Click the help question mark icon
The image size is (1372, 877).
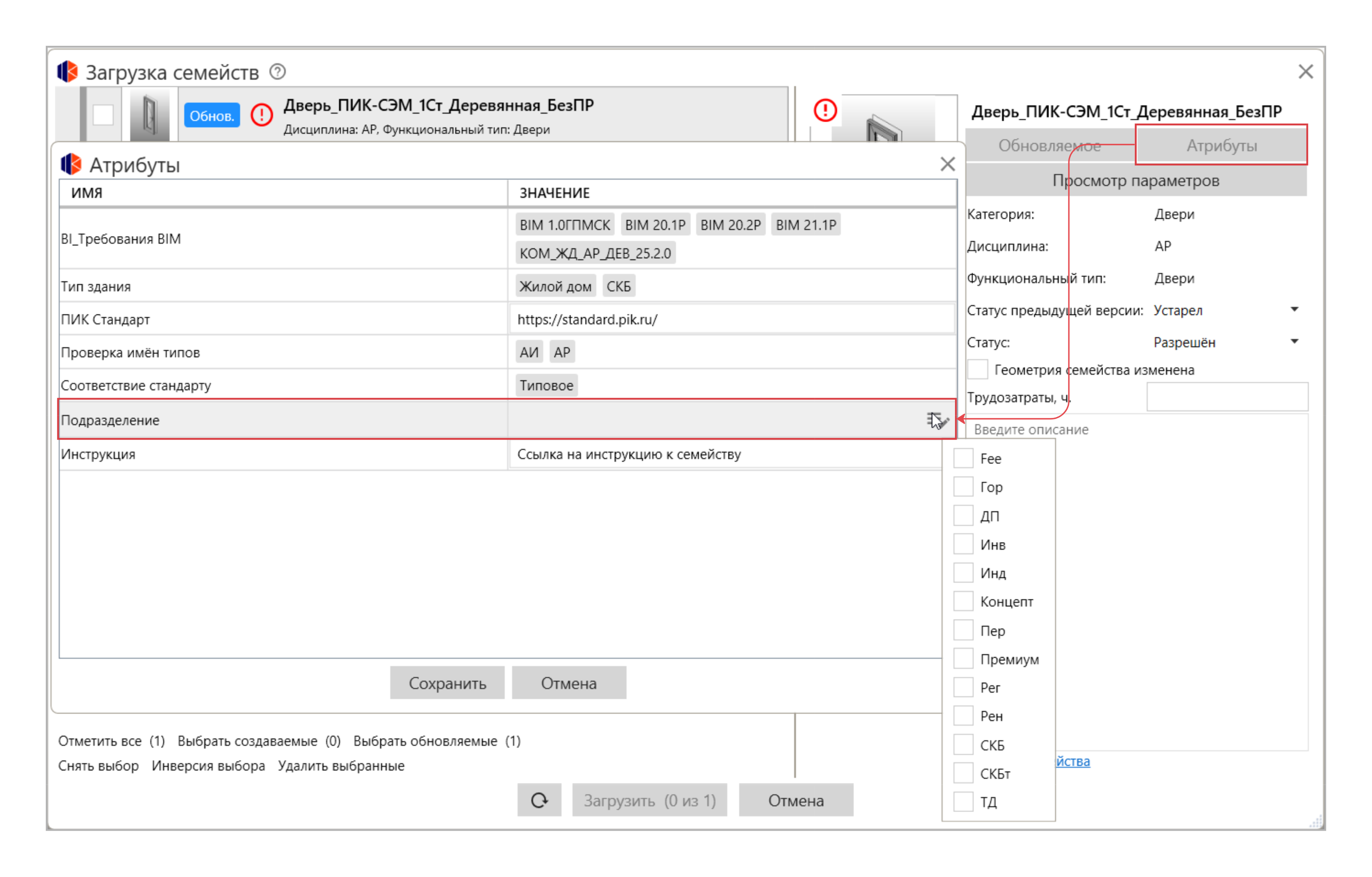pyautogui.click(x=278, y=72)
